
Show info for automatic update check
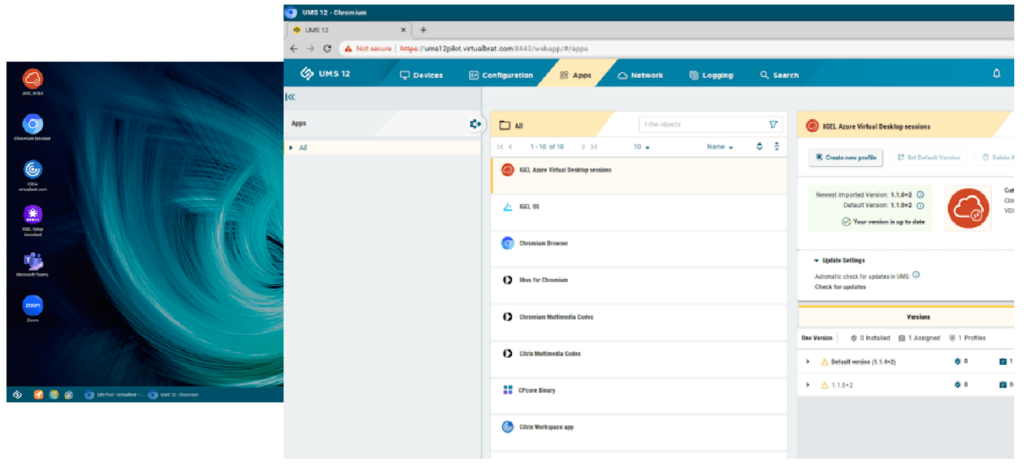[916, 275]
